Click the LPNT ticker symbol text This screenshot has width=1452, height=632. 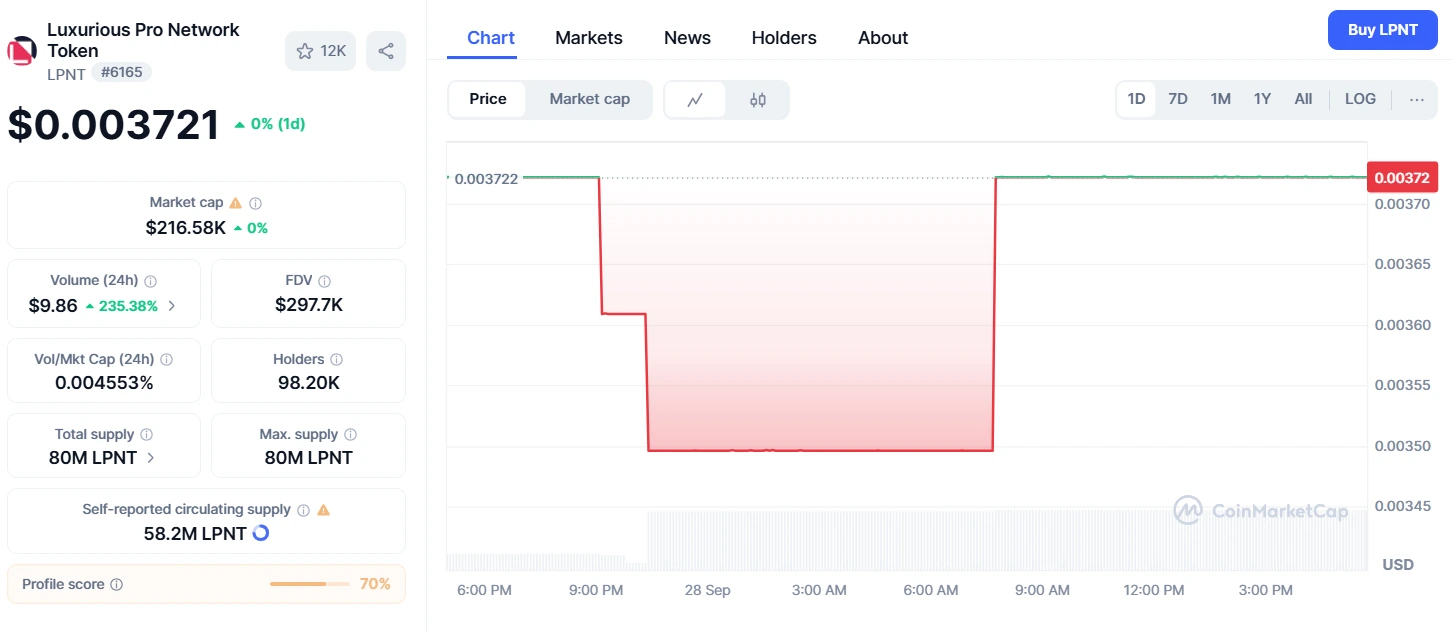click(66, 73)
